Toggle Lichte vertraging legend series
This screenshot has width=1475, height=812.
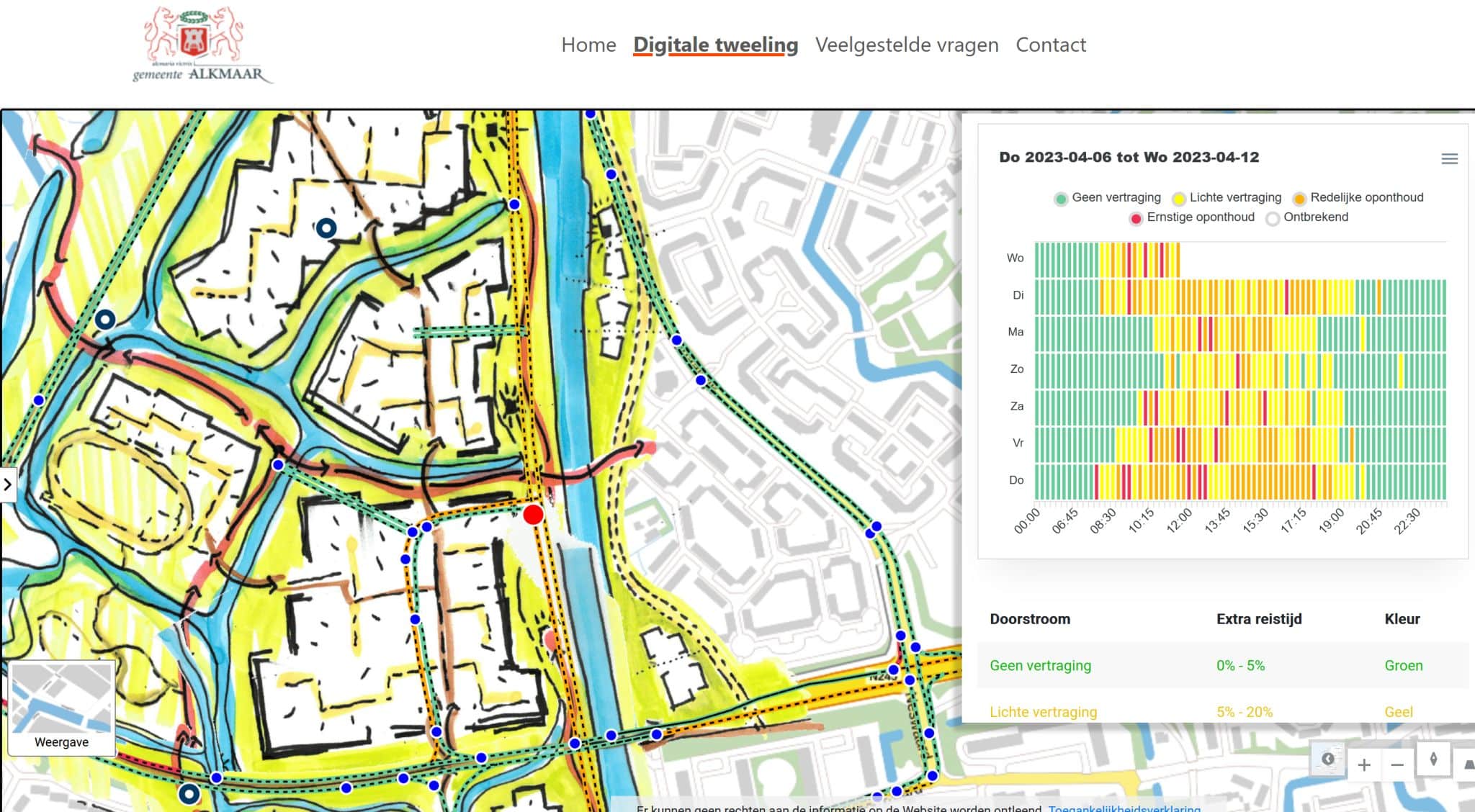1227,198
